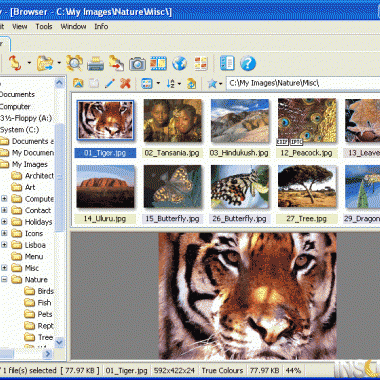Click the options checklist icon

click(227, 63)
